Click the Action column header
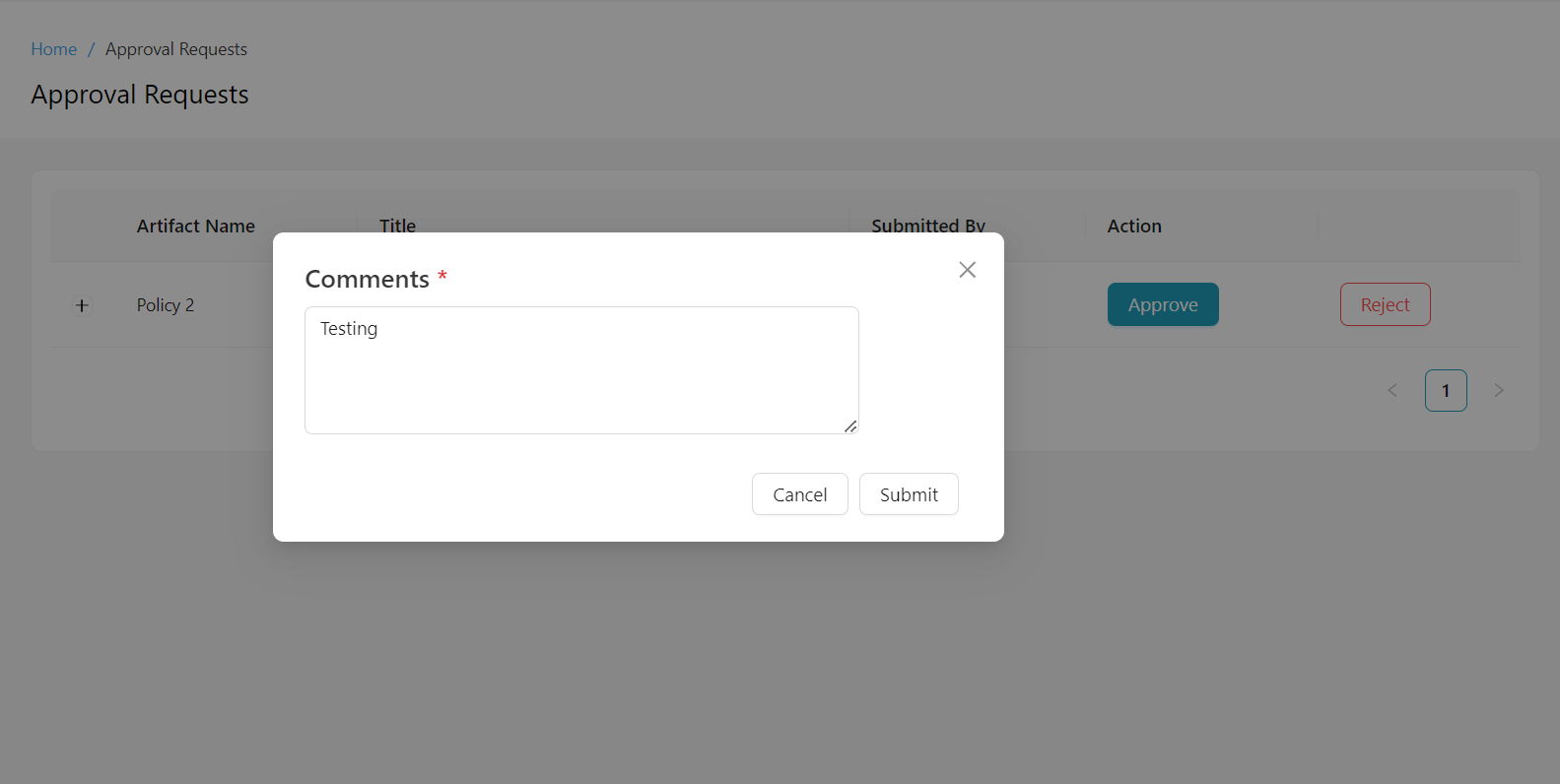 click(x=1134, y=226)
